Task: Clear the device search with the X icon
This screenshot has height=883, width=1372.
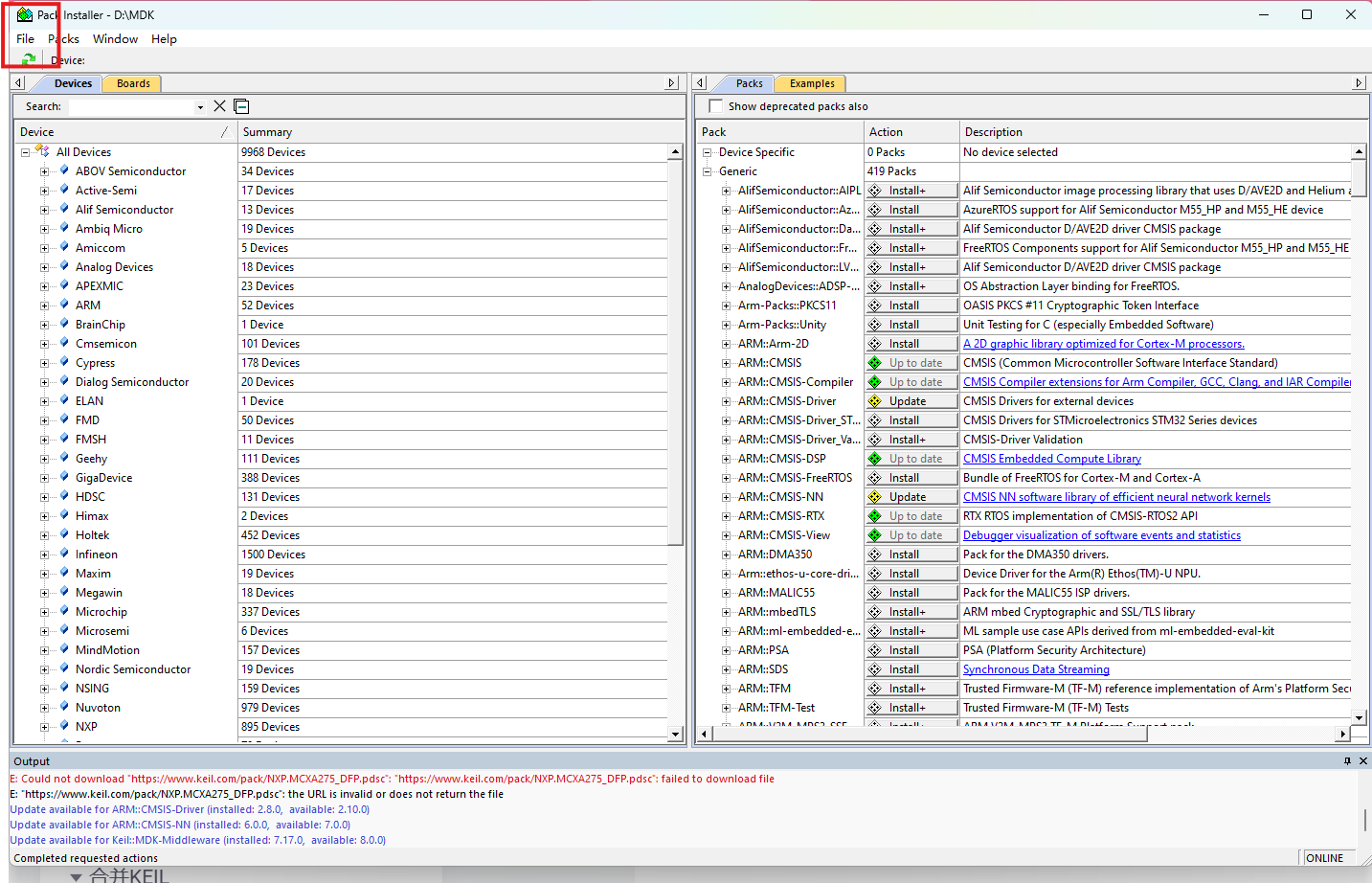Action: tap(219, 106)
